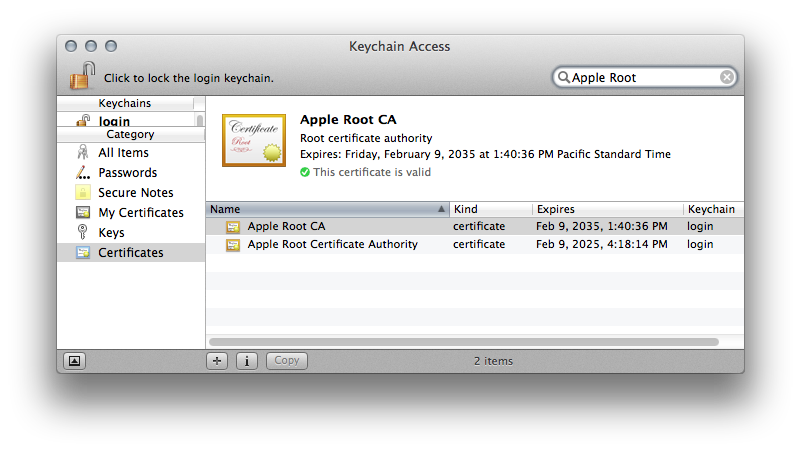Screen dimensions: 801x452
Task: Open the Passwords category
Action: tap(127, 173)
